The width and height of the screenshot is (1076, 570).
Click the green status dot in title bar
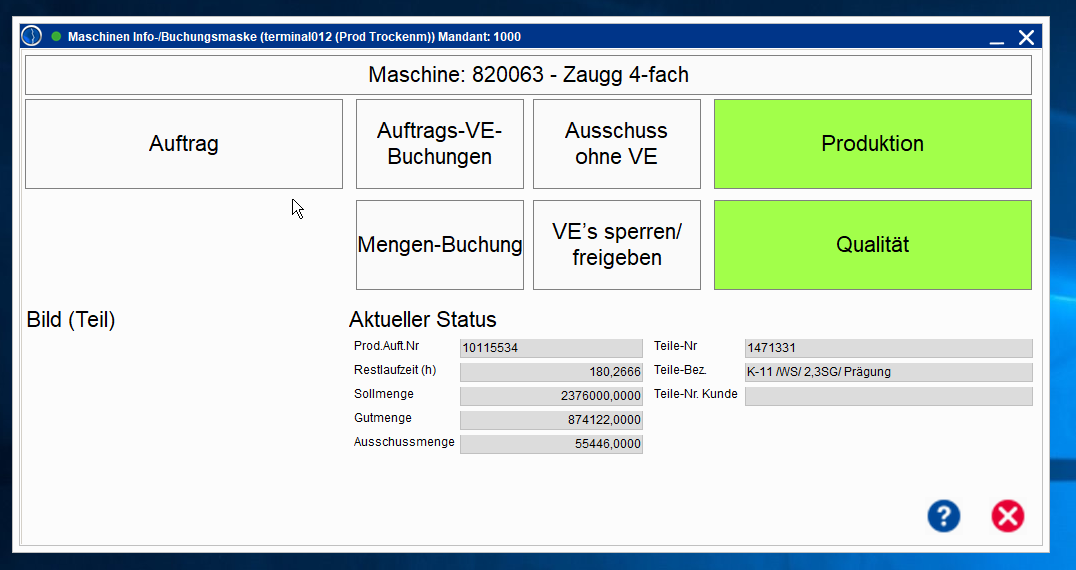pos(56,37)
